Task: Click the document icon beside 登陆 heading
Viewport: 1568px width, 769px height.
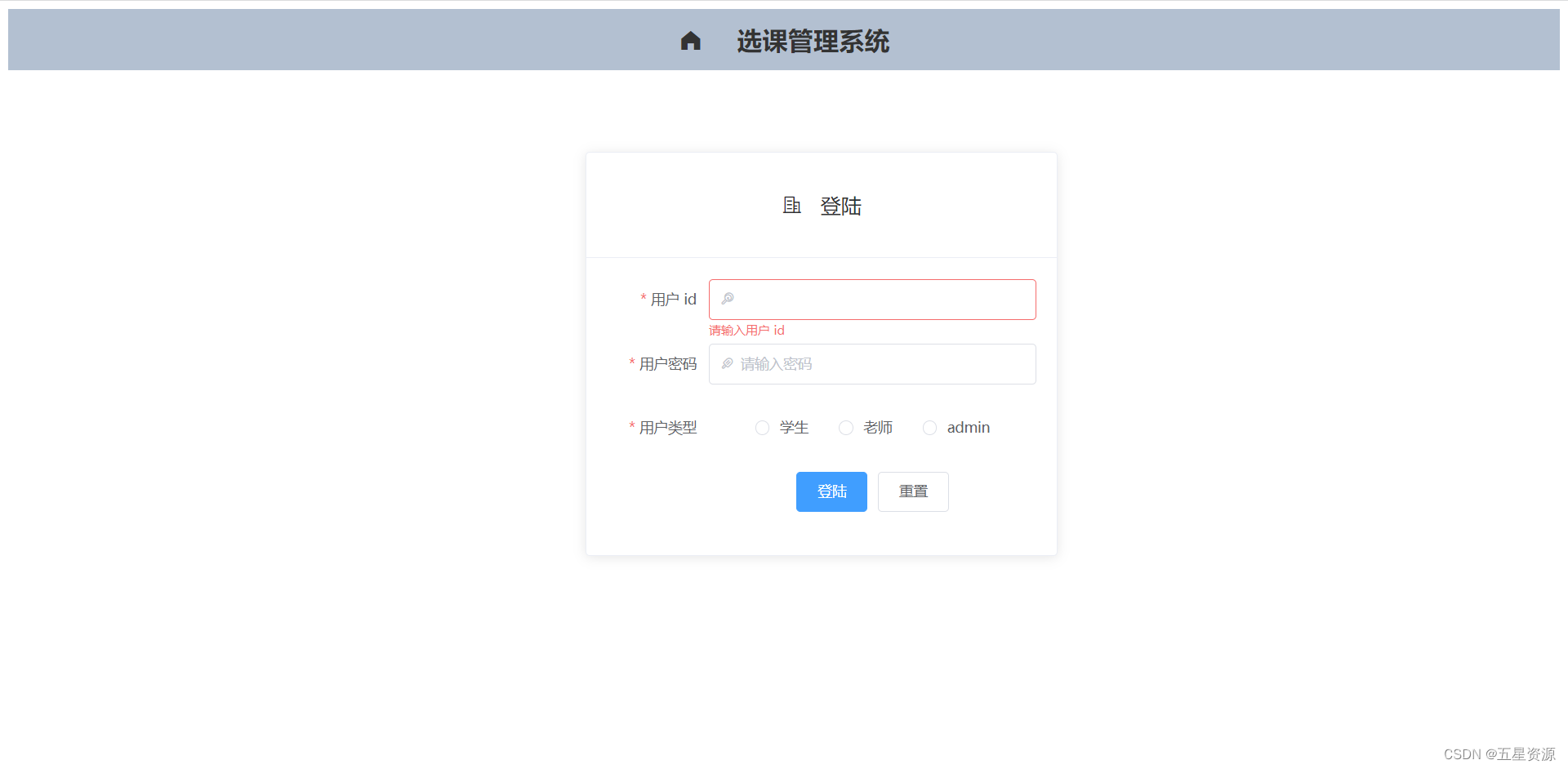Action: tap(791, 206)
